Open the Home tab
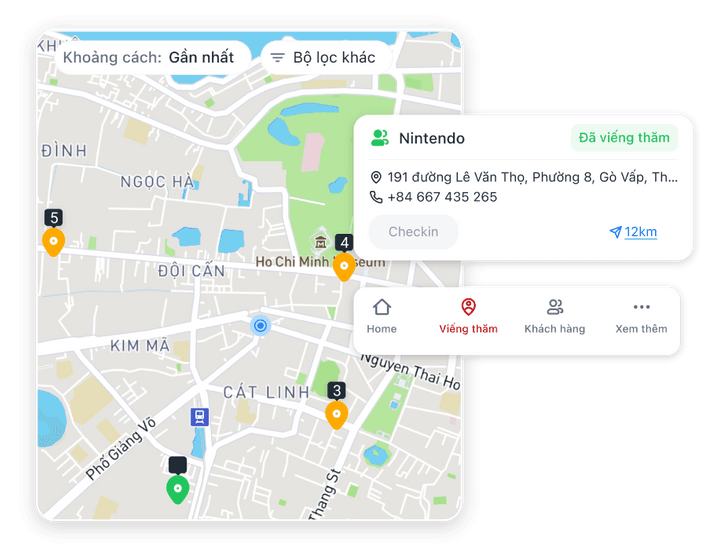 [381, 316]
